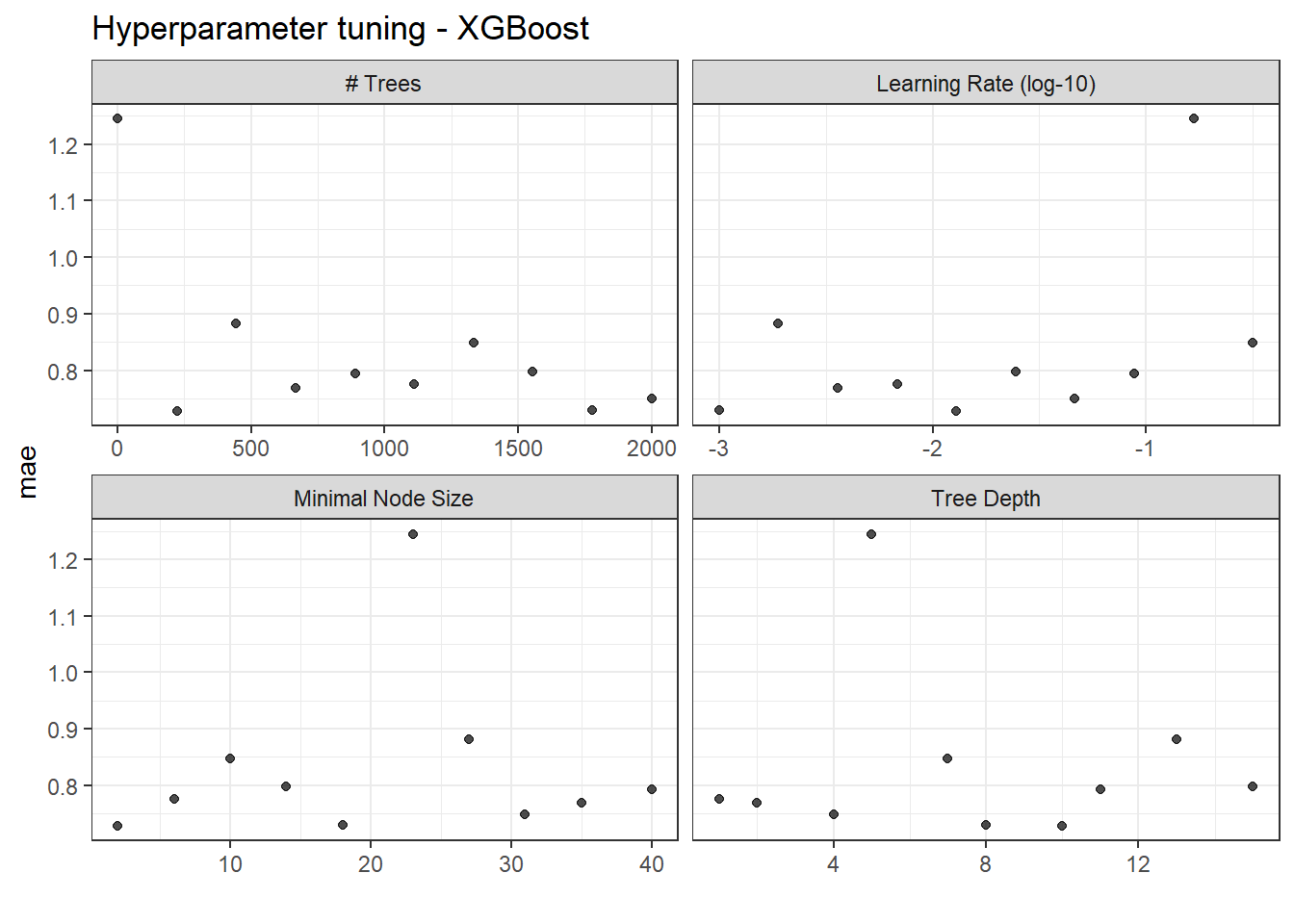
Task: Select the Minimal Node Size point at 40
Action: (x=652, y=789)
